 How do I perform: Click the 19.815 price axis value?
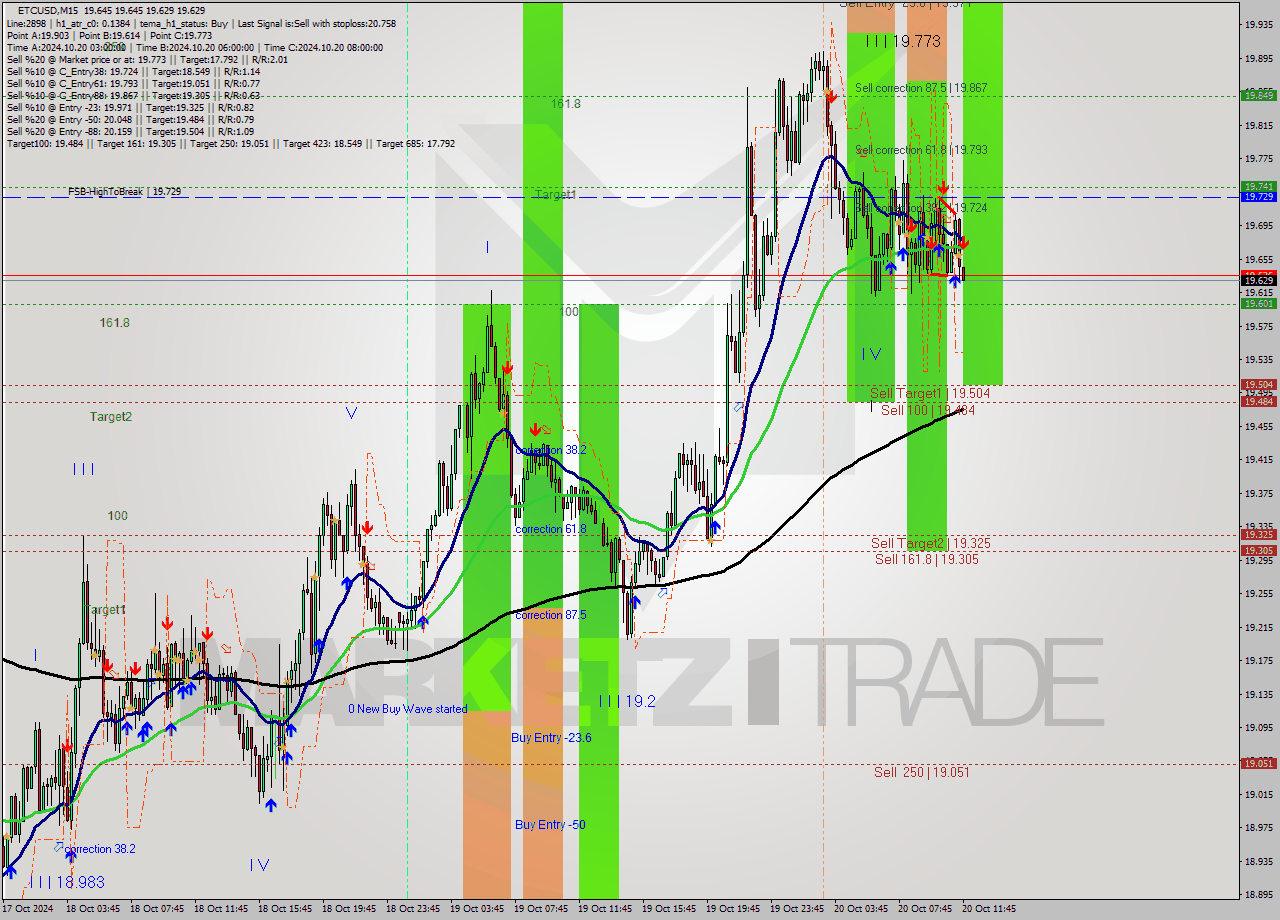(x=1258, y=125)
